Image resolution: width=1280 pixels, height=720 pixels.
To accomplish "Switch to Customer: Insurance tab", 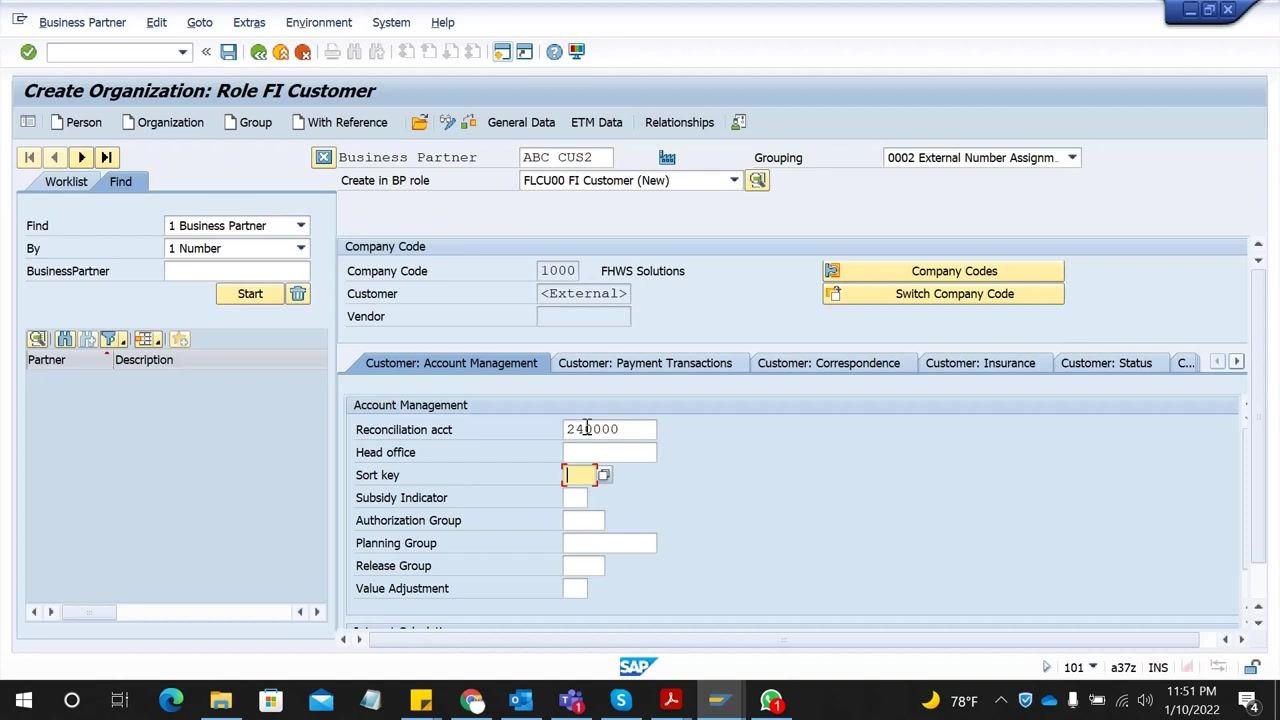I will coord(980,363).
